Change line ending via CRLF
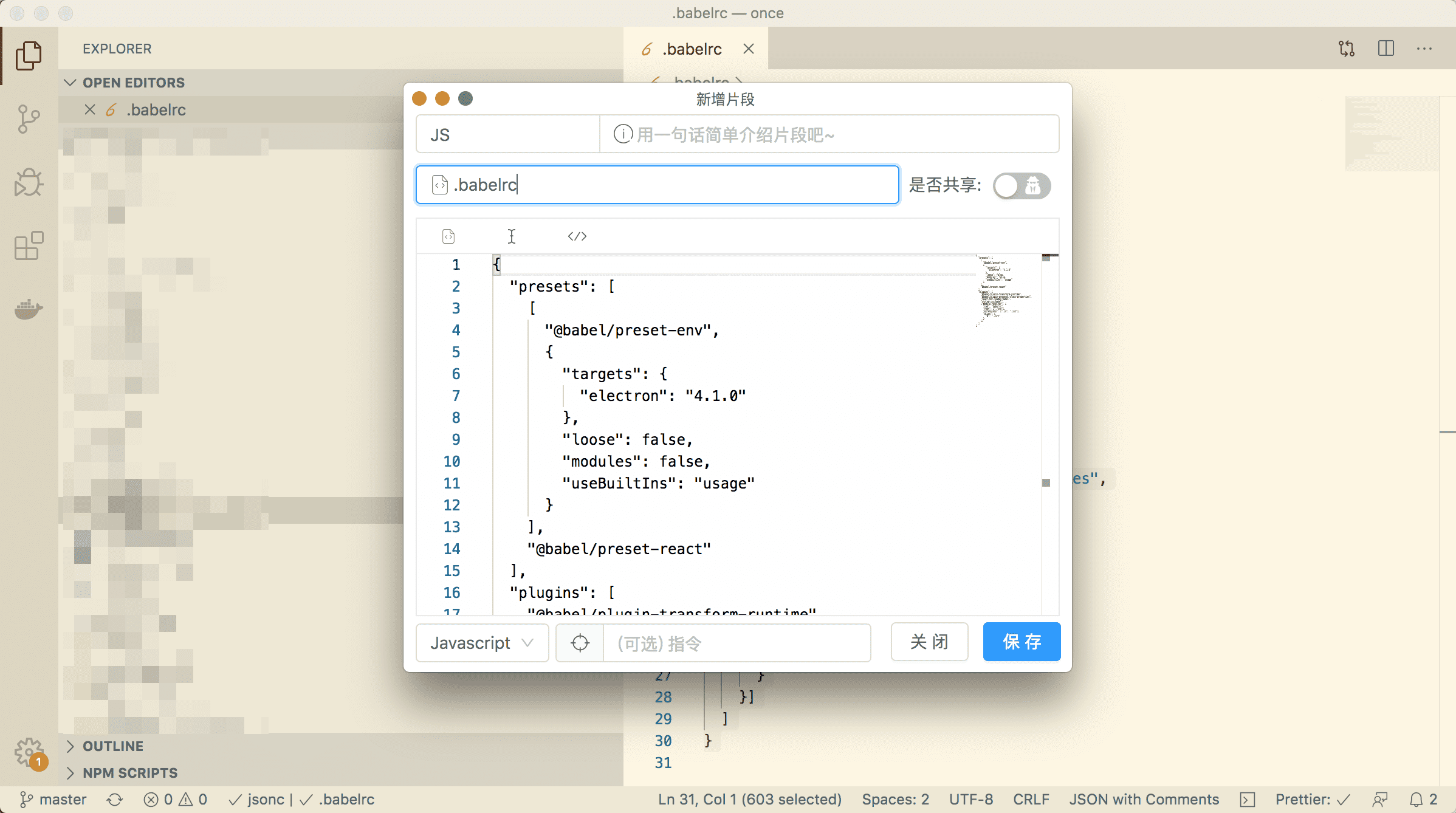The height and width of the screenshot is (813, 1456). click(x=1031, y=799)
